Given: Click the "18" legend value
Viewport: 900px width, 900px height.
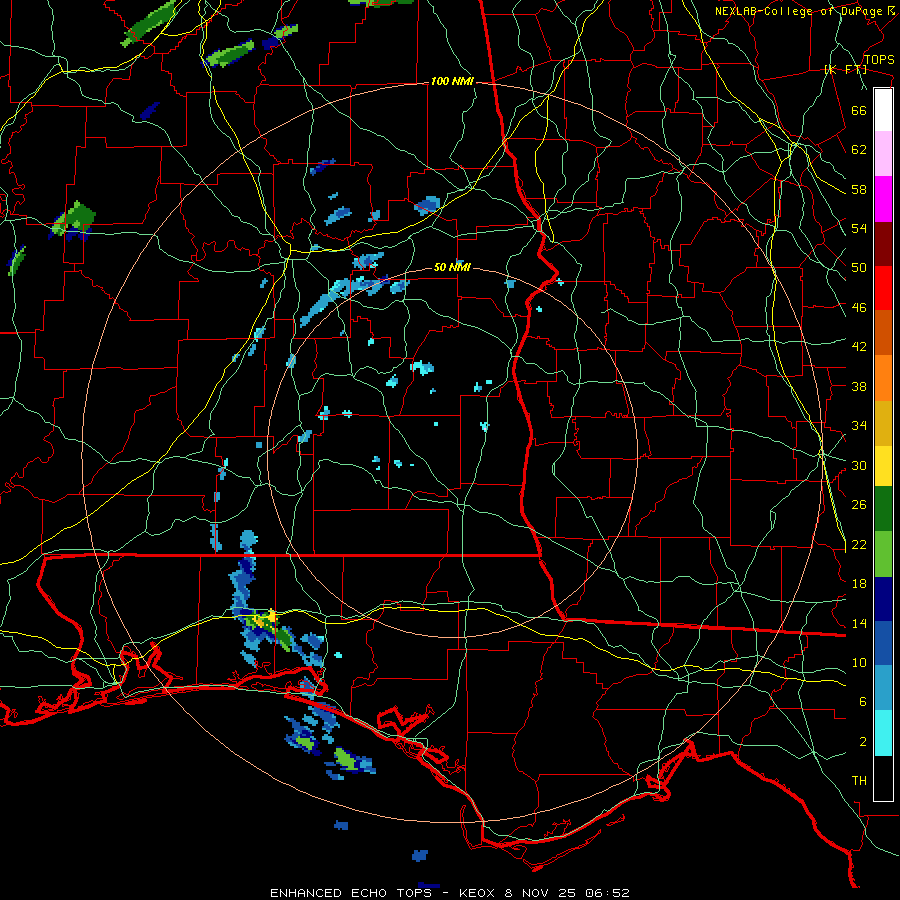Looking at the screenshot, I should [x=859, y=584].
